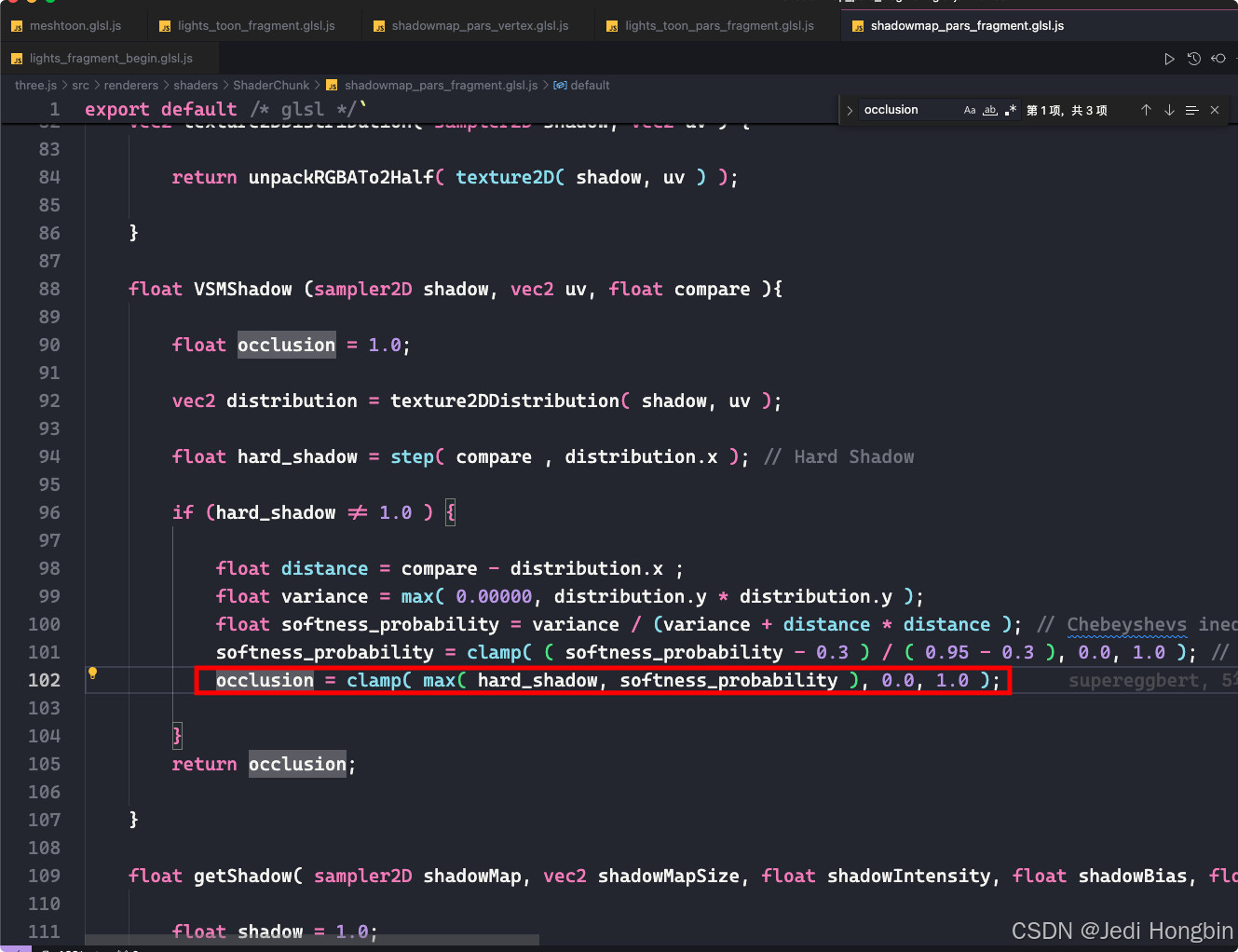Click 'softness_probability' declaration on line 100
Viewport: 1238px width, 952px height.
pos(390,624)
